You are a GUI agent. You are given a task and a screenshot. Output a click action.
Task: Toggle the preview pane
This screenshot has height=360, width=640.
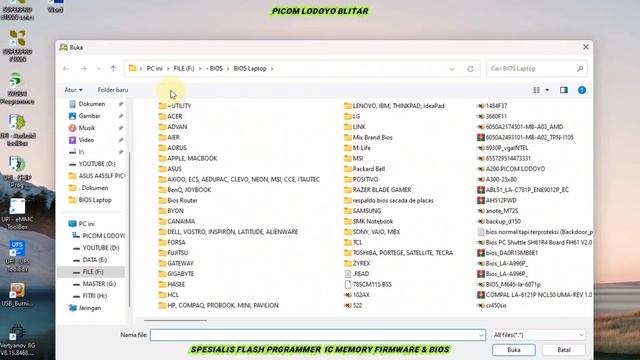coord(564,90)
